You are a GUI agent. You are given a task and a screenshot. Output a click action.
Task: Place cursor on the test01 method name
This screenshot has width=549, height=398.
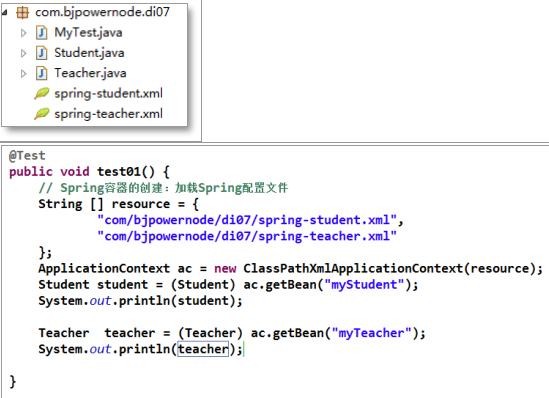click(119, 172)
